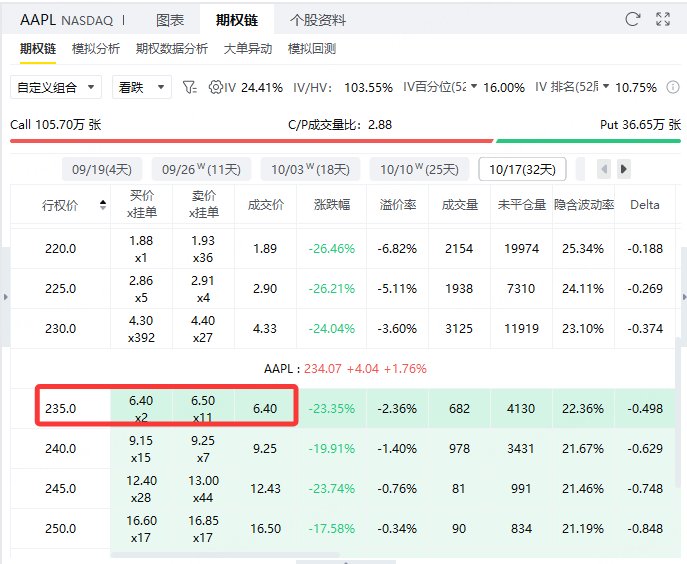This screenshot has width=687, height=564.
Task: Open the 模拟回测 sub-tab
Action: 312,49
